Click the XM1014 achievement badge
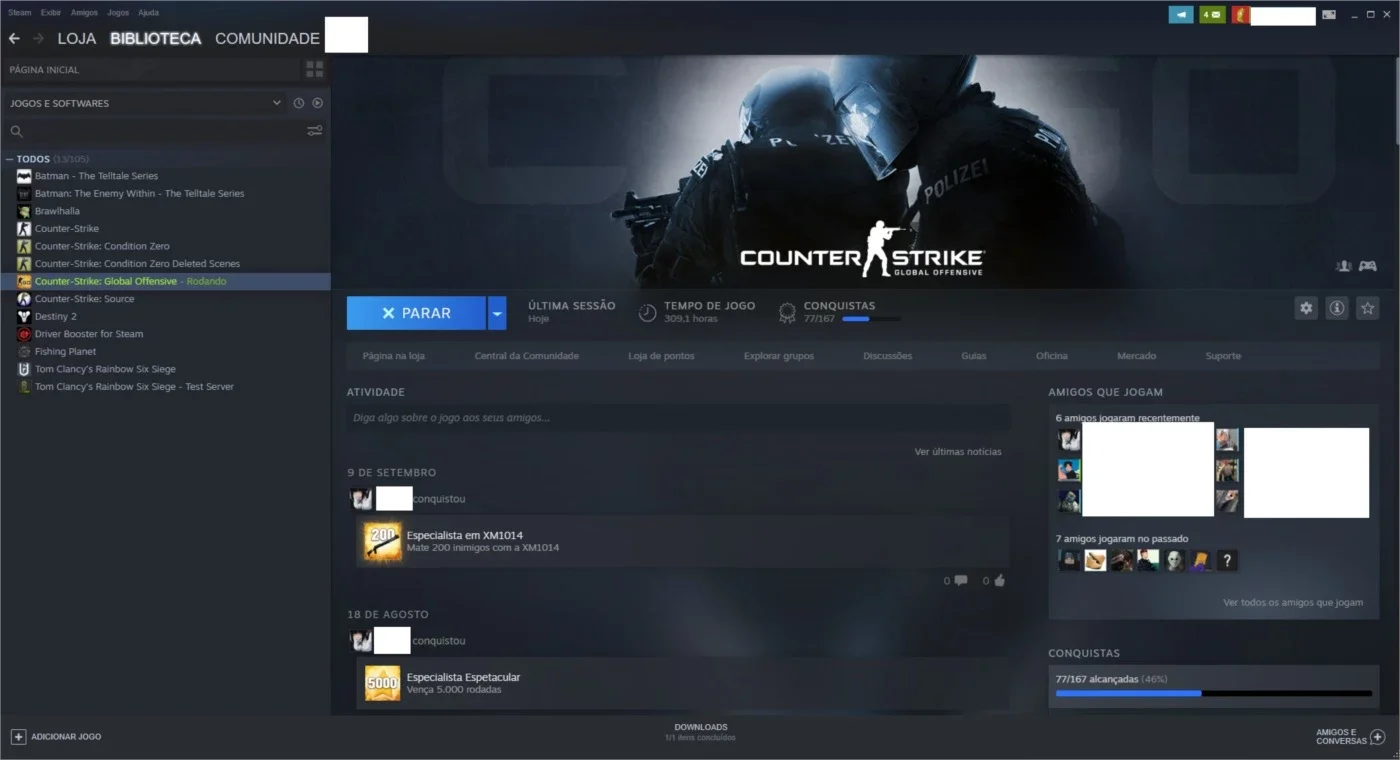 [383, 541]
